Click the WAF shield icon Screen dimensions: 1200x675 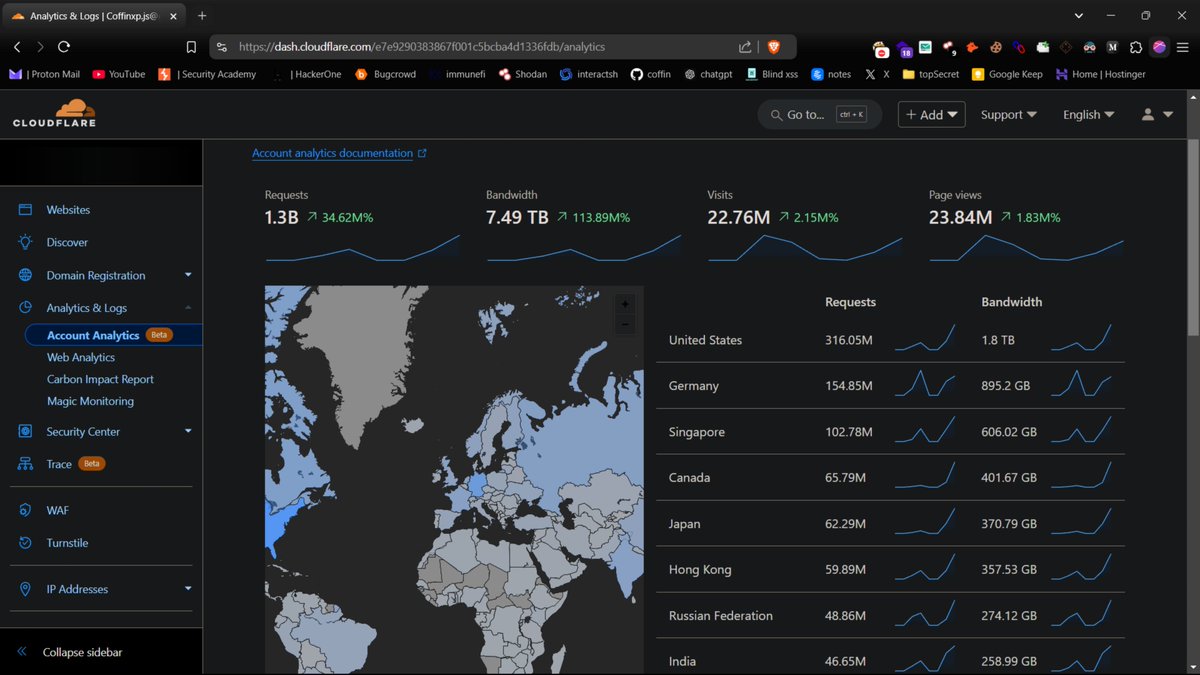pos(25,510)
